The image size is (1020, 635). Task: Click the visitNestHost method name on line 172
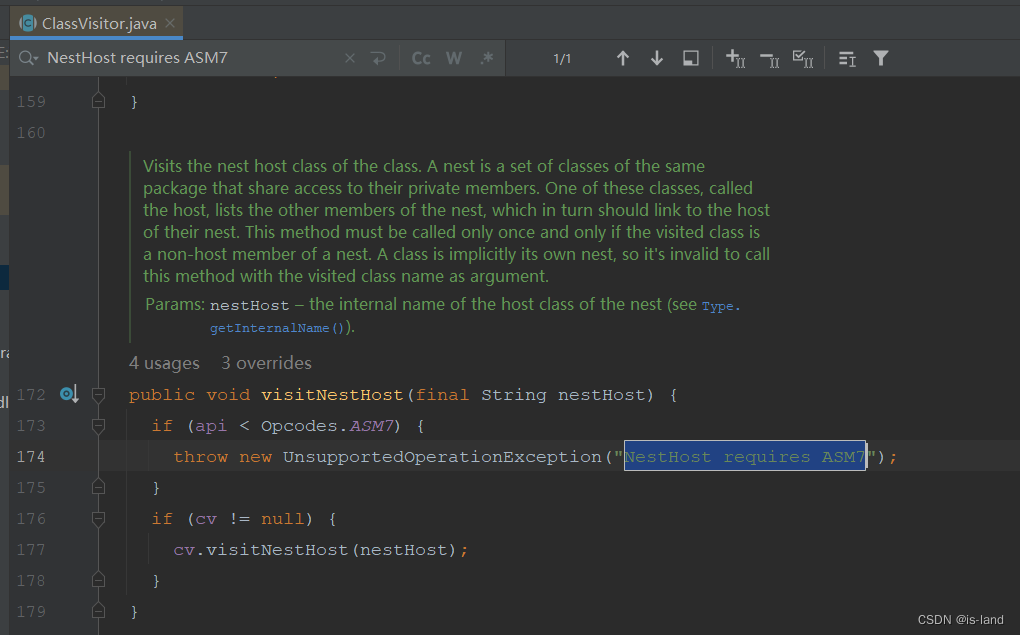pyautogui.click(x=332, y=395)
